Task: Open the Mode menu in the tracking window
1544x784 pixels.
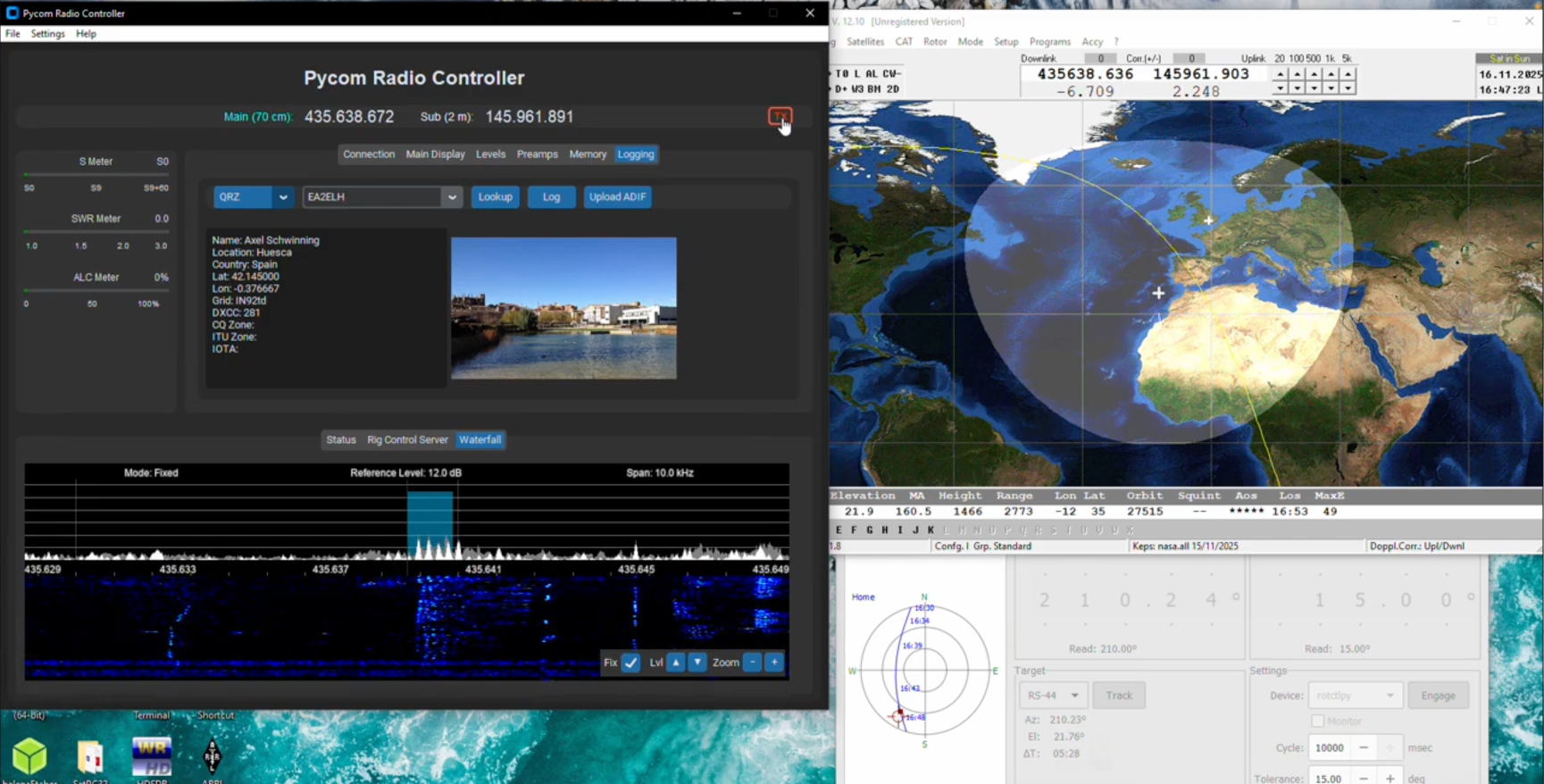Action: pyautogui.click(x=970, y=42)
